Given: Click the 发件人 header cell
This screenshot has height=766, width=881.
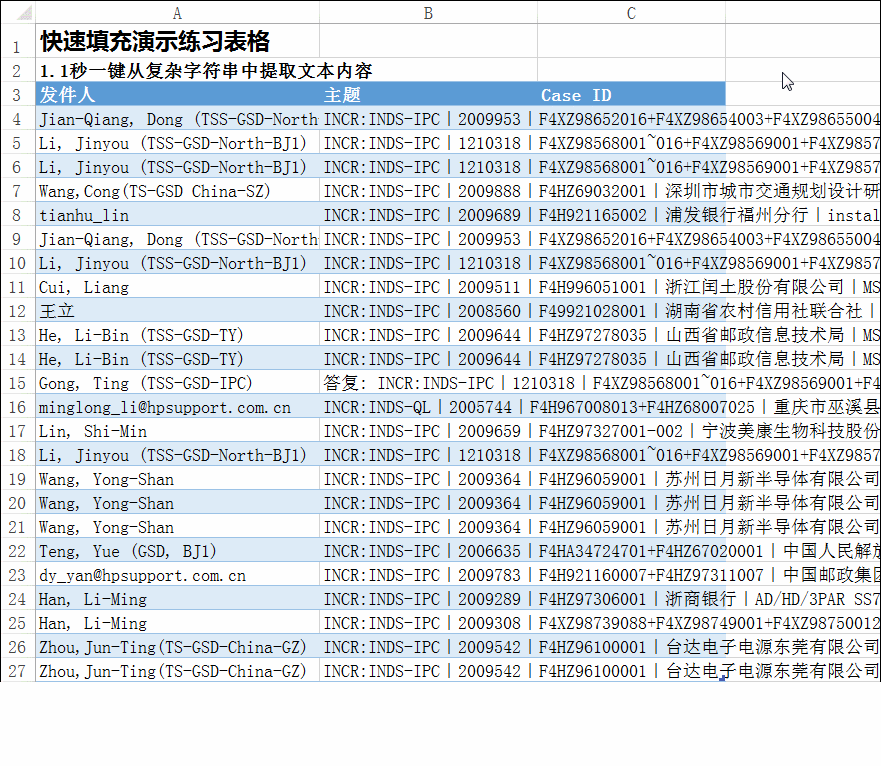Looking at the screenshot, I should [177, 94].
